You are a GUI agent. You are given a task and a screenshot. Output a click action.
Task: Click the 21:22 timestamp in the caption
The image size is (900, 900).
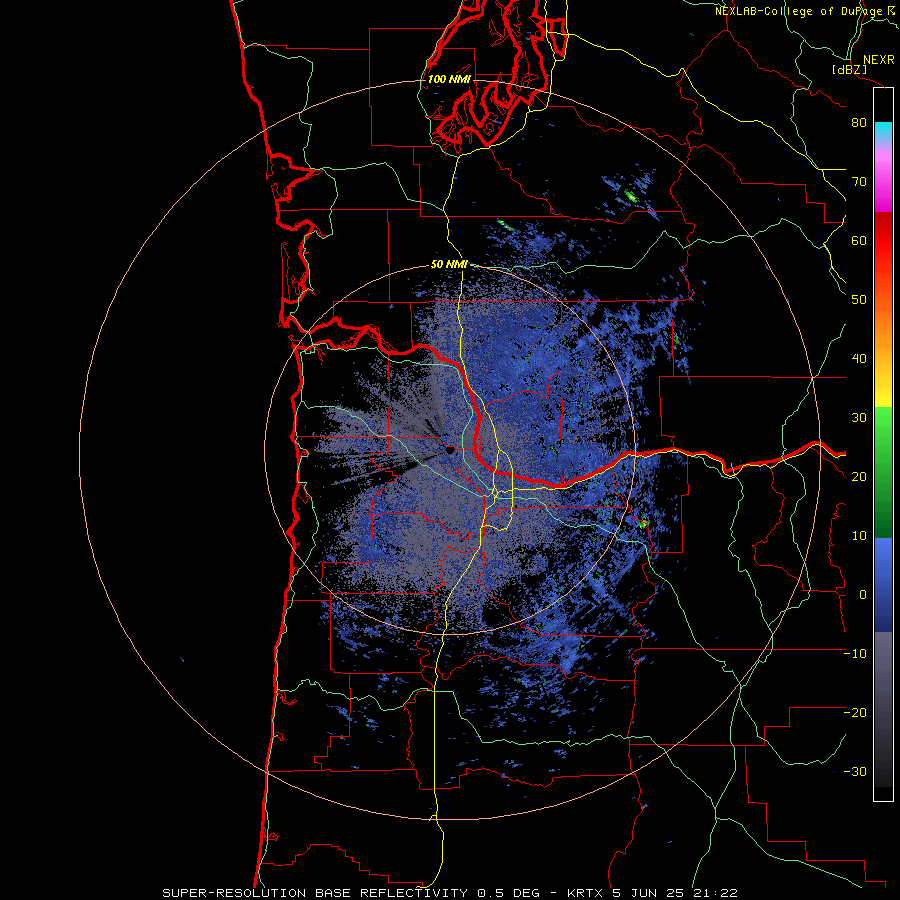(x=715, y=893)
